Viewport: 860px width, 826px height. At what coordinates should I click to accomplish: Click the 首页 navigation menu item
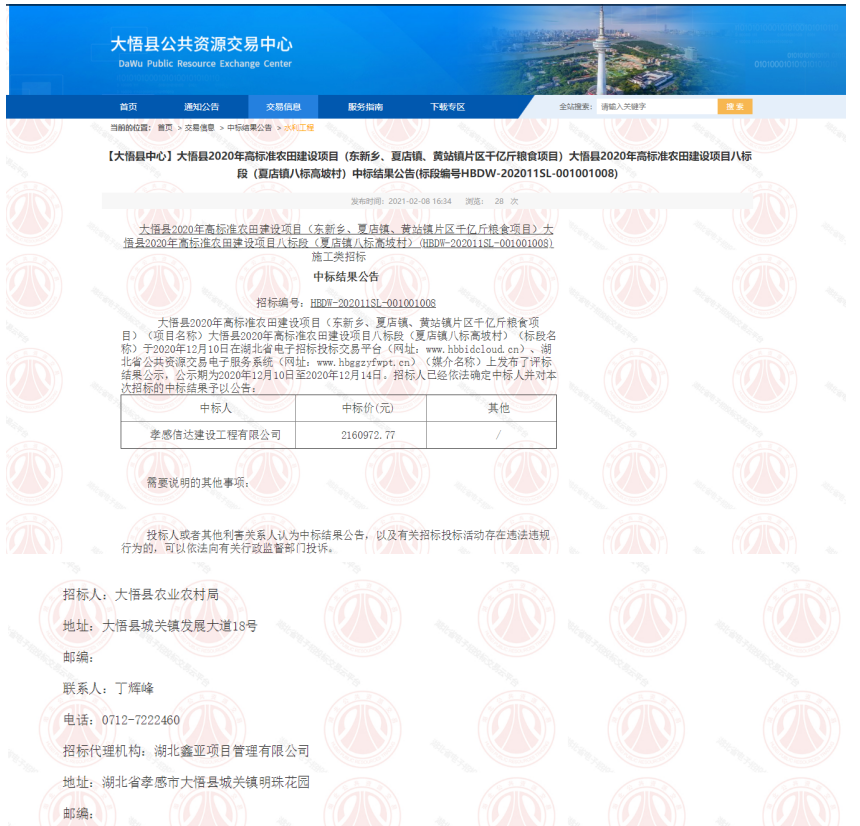128,107
